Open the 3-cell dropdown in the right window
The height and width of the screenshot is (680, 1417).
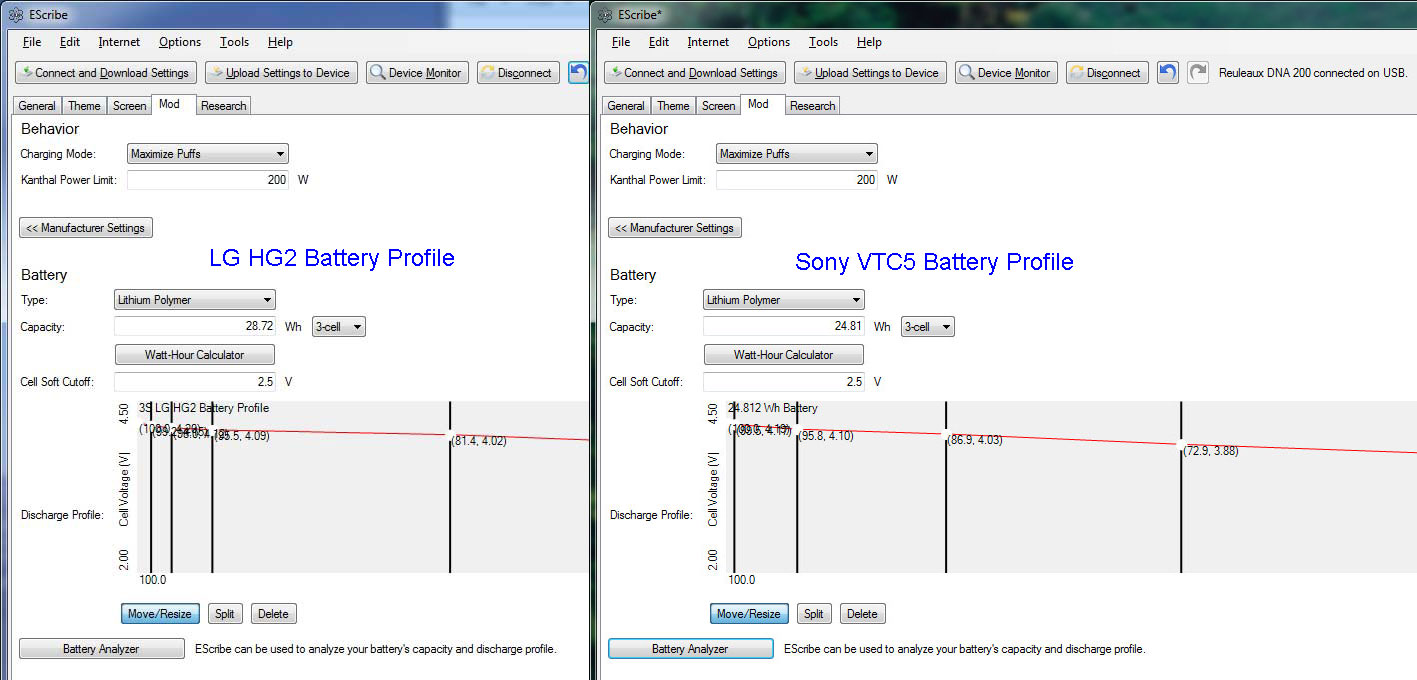tap(928, 327)
